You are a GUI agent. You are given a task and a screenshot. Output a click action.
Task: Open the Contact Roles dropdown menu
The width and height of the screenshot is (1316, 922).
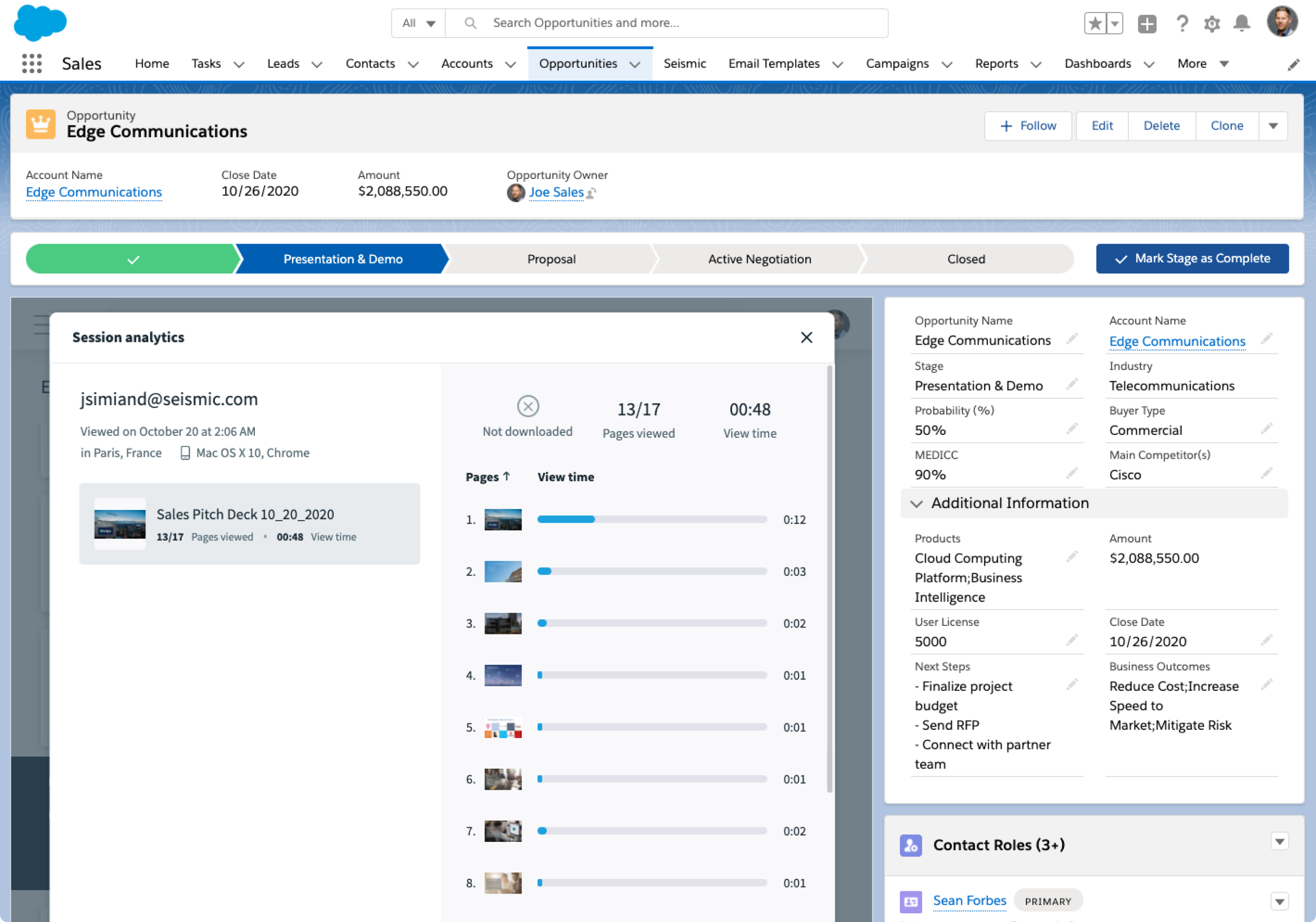click(1279, 841)
